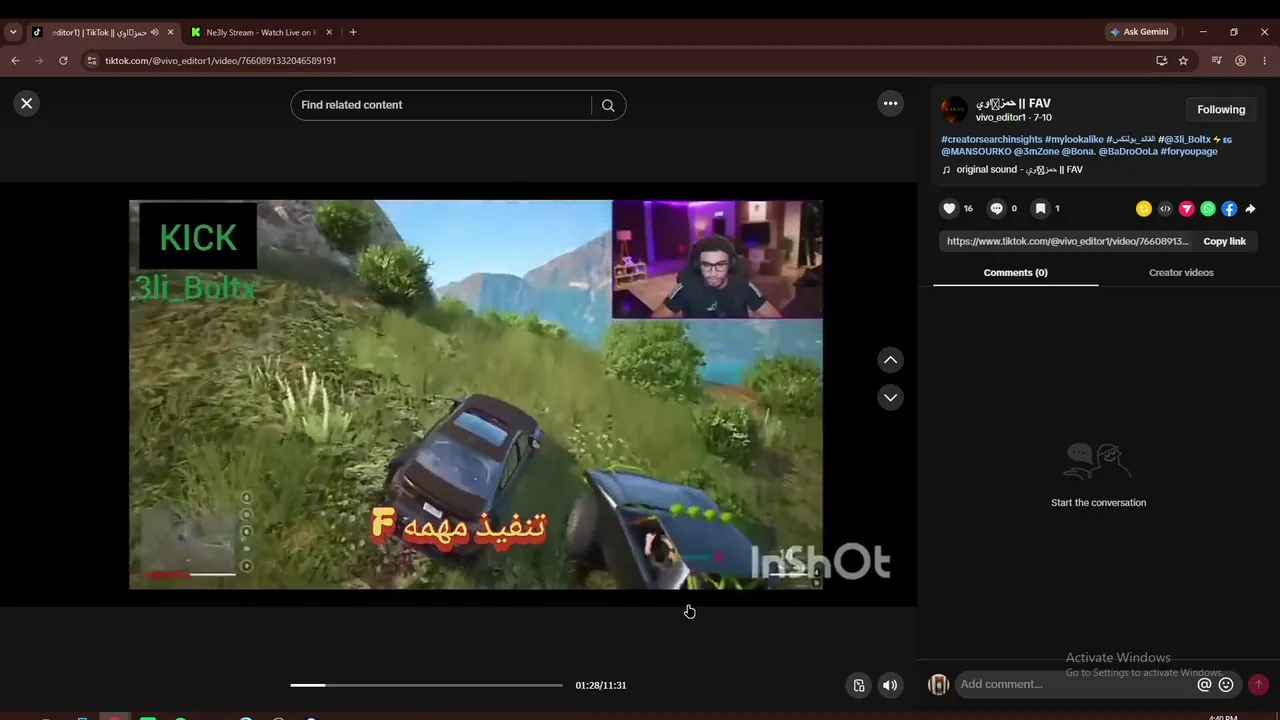The image size is (1280, 720).
Task: Switch to the Comments (0) tab
Action: click(1015, 273)
